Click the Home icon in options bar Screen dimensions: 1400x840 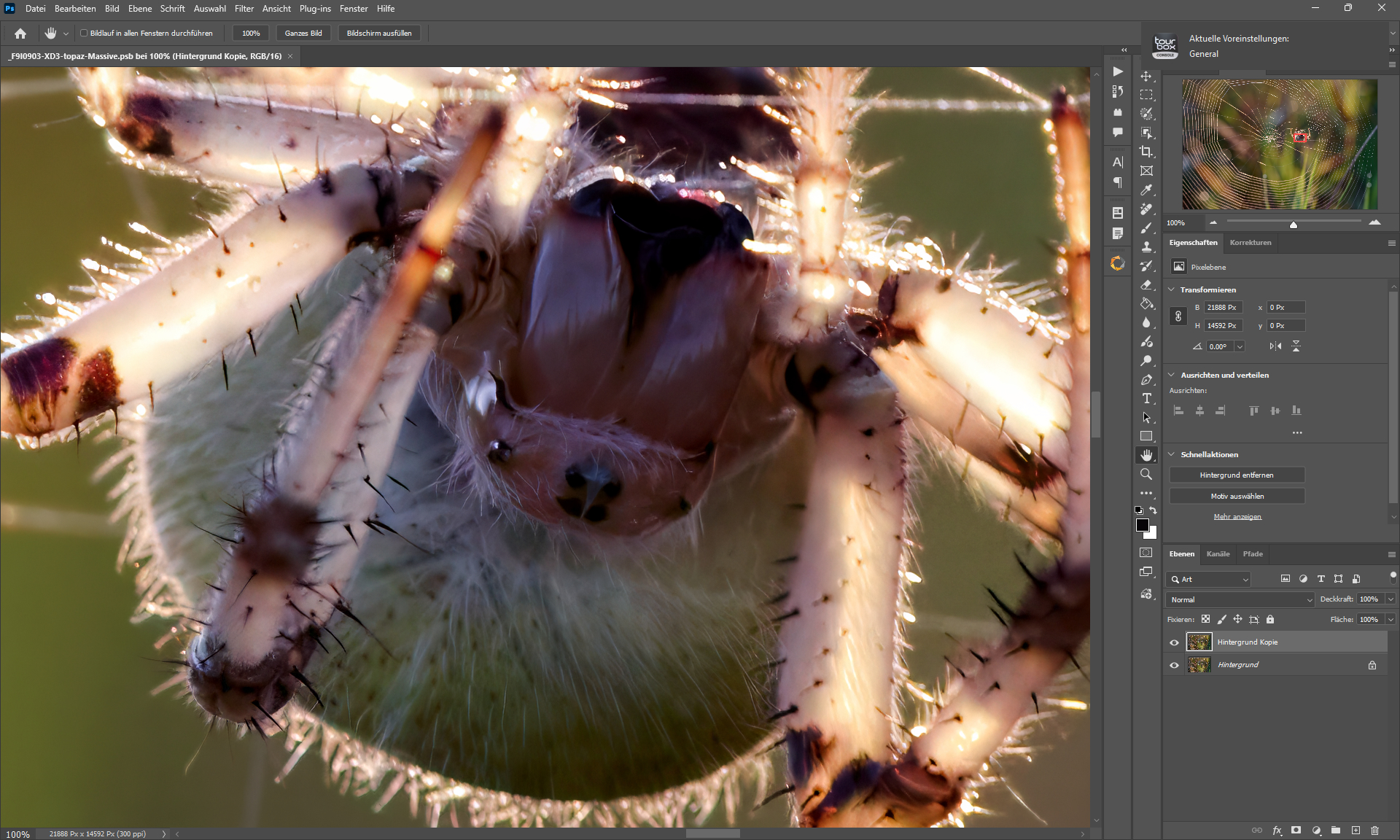(20, 33)
